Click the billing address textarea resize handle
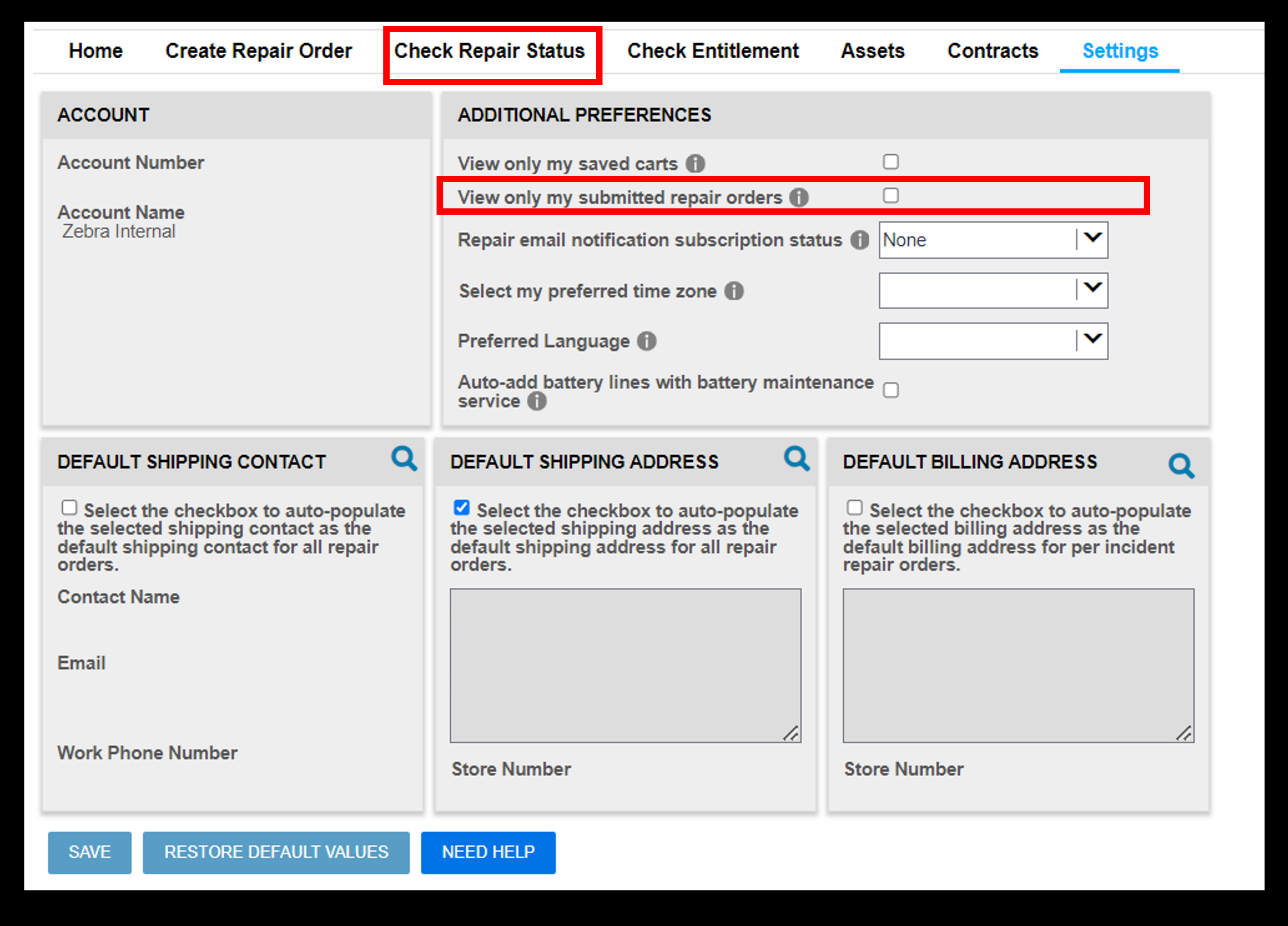 point(1184,733)
